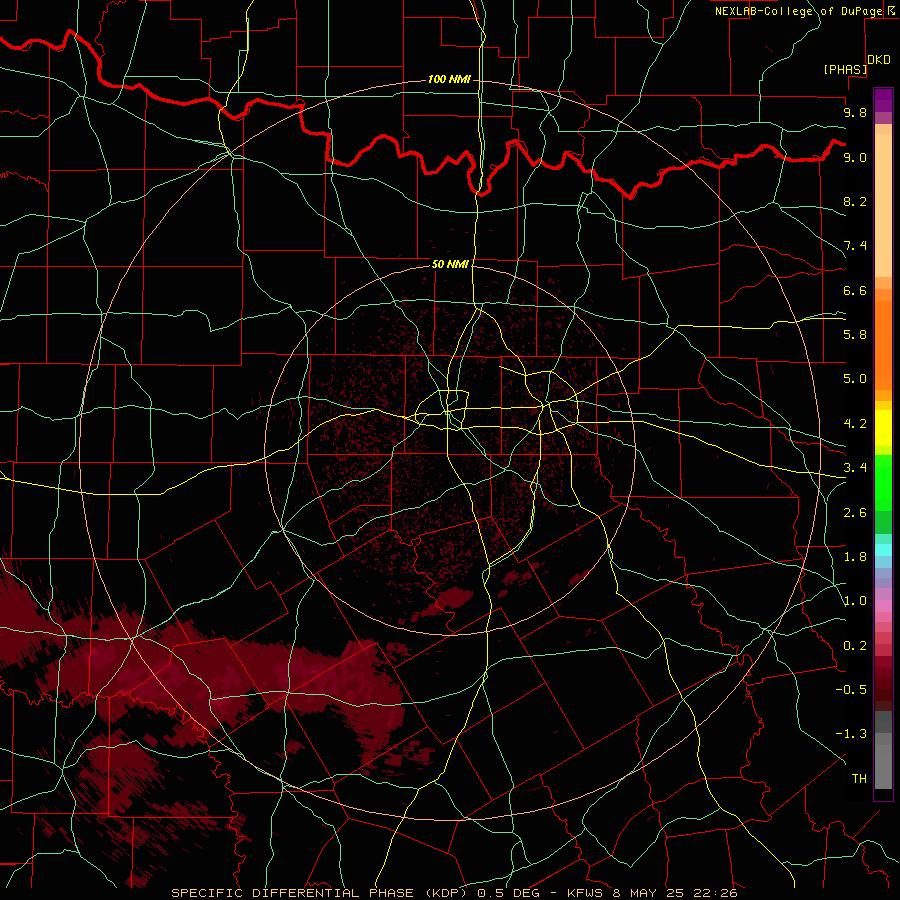Select the 5.8 value on the color scale

(855, 334)
